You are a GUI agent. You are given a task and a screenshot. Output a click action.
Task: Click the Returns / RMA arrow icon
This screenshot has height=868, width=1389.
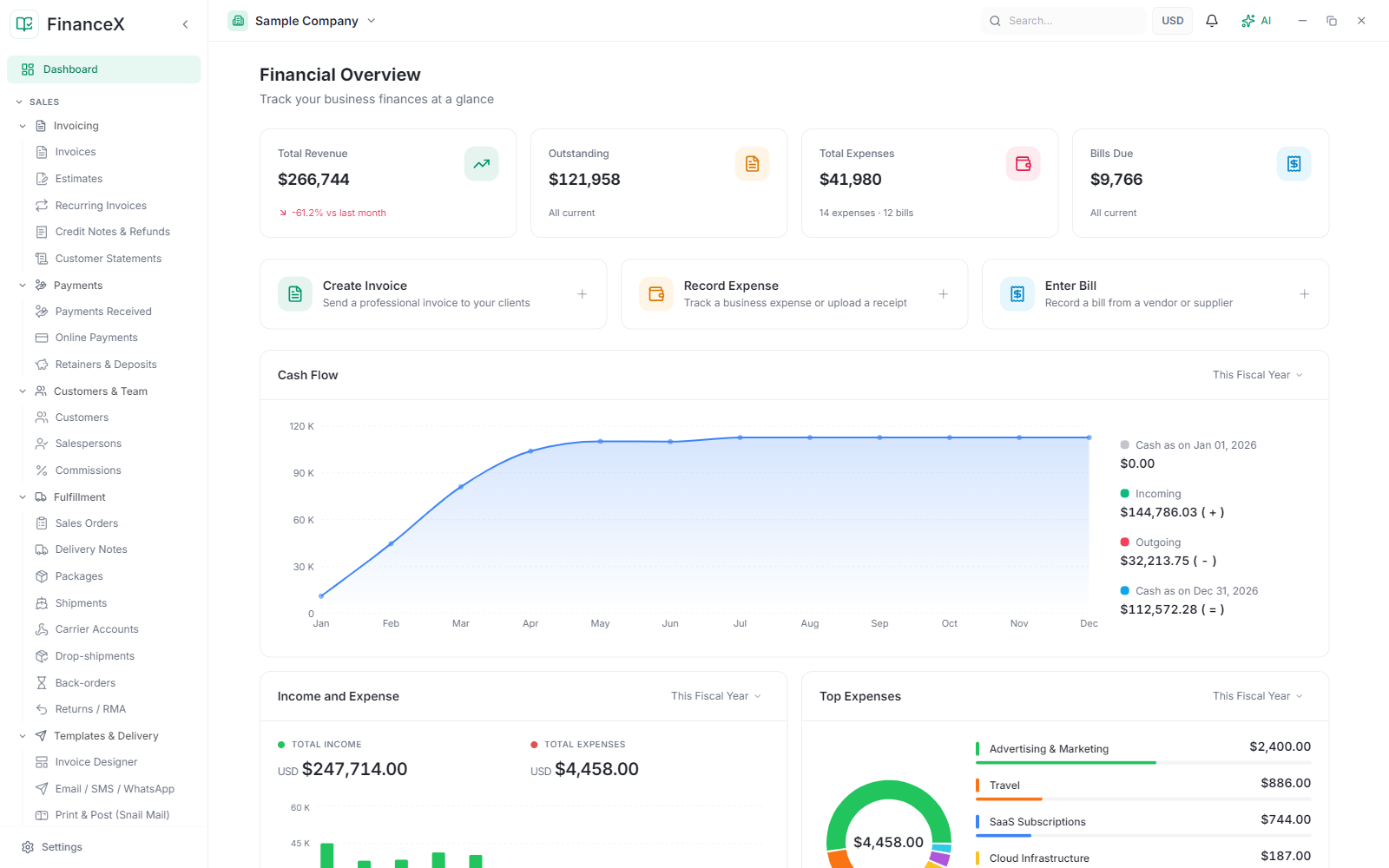(42, 709)
